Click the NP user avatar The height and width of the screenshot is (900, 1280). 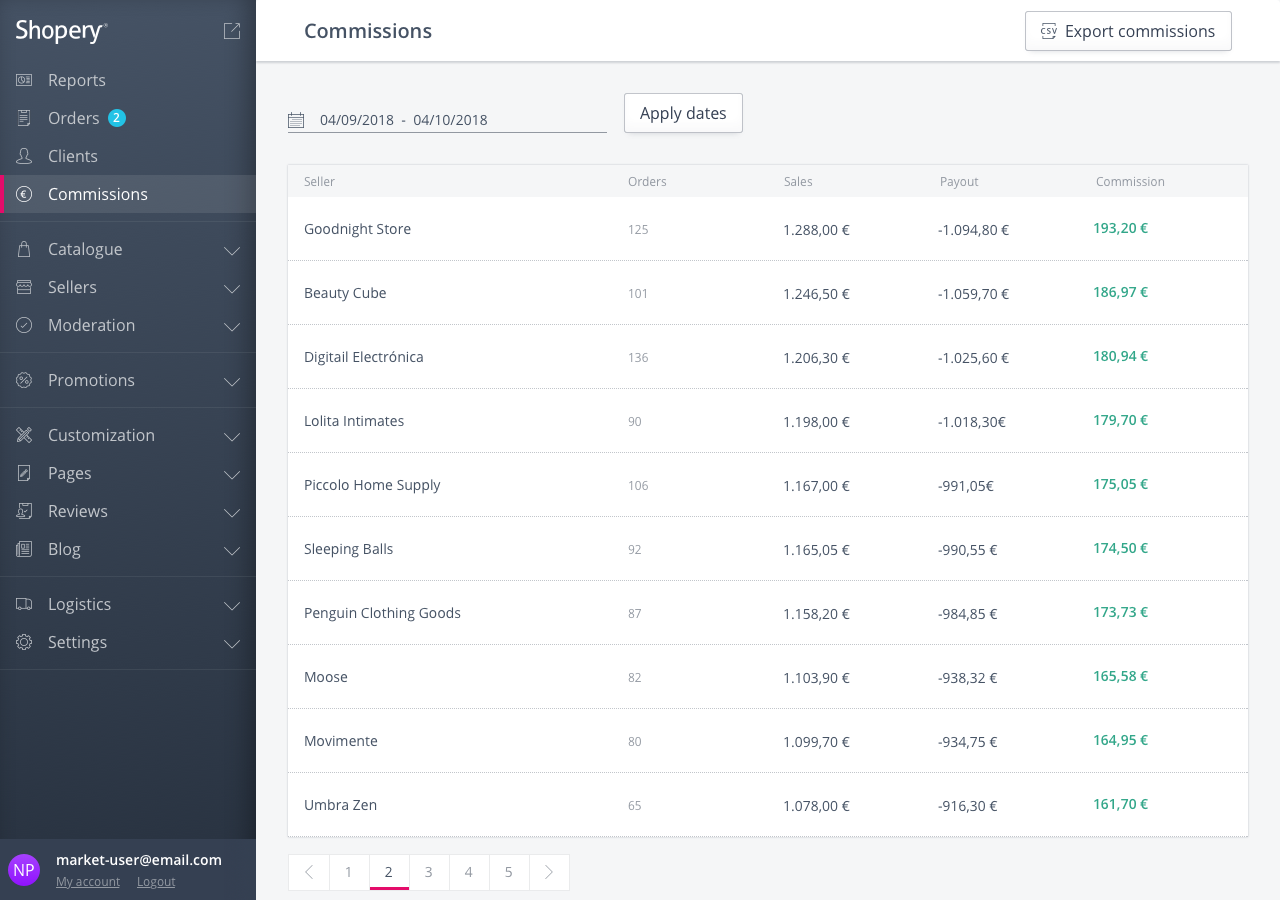[x=24, y=869]
